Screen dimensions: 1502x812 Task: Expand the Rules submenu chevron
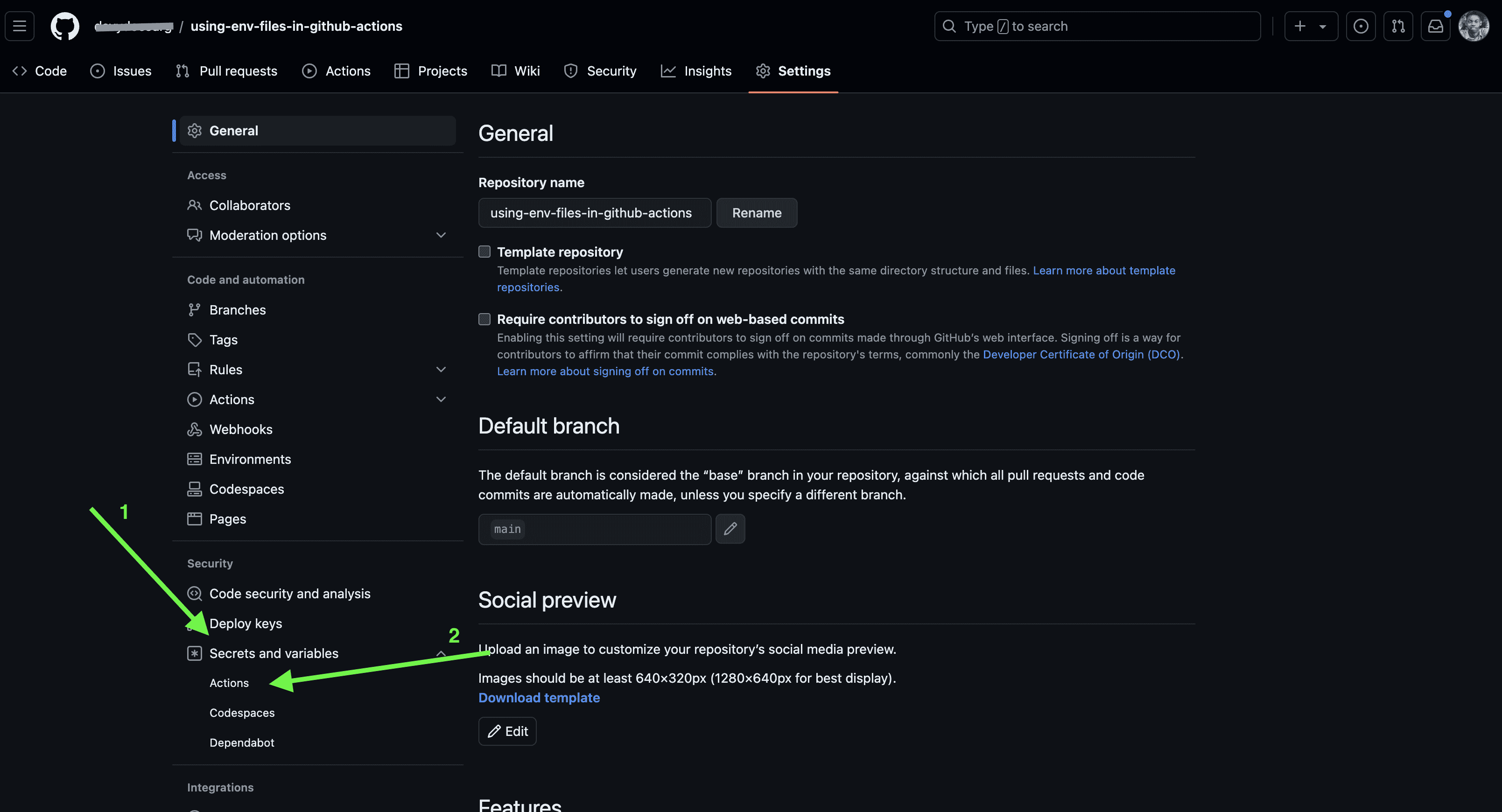[x=441, y=370]
